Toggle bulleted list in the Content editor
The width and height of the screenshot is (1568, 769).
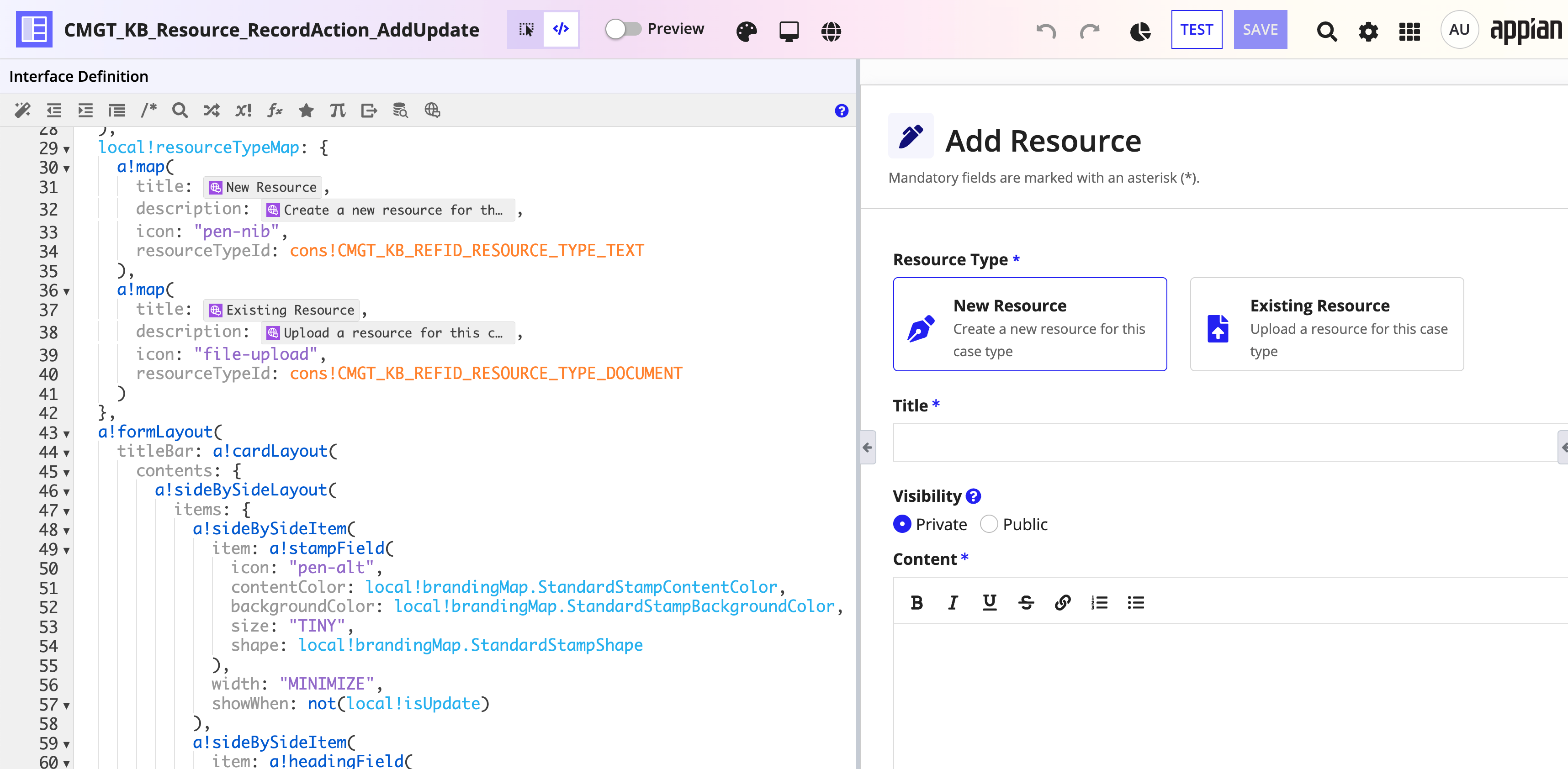(1136, 602)
